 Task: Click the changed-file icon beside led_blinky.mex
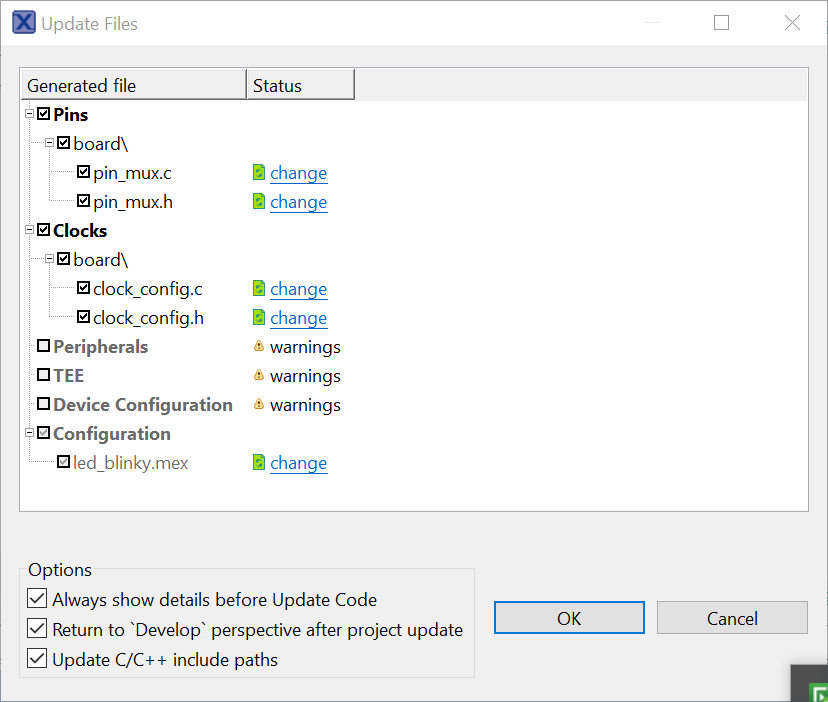tap(259, 463)
